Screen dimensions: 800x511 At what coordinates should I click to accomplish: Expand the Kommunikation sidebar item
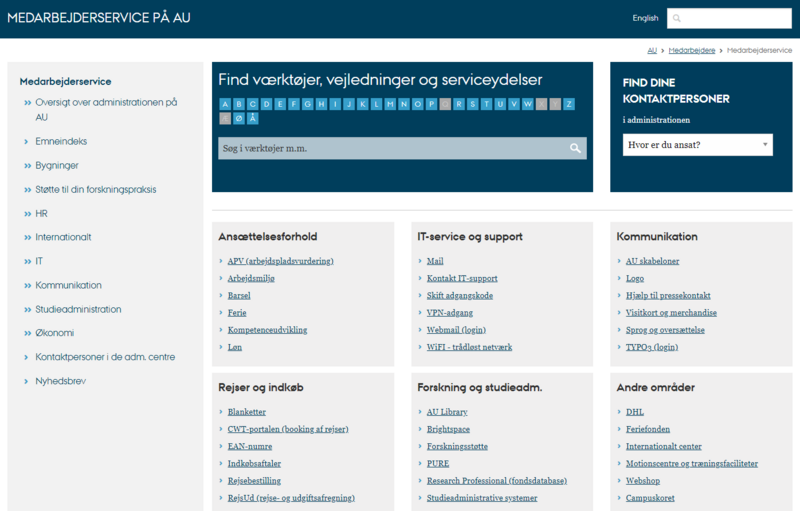28,286
